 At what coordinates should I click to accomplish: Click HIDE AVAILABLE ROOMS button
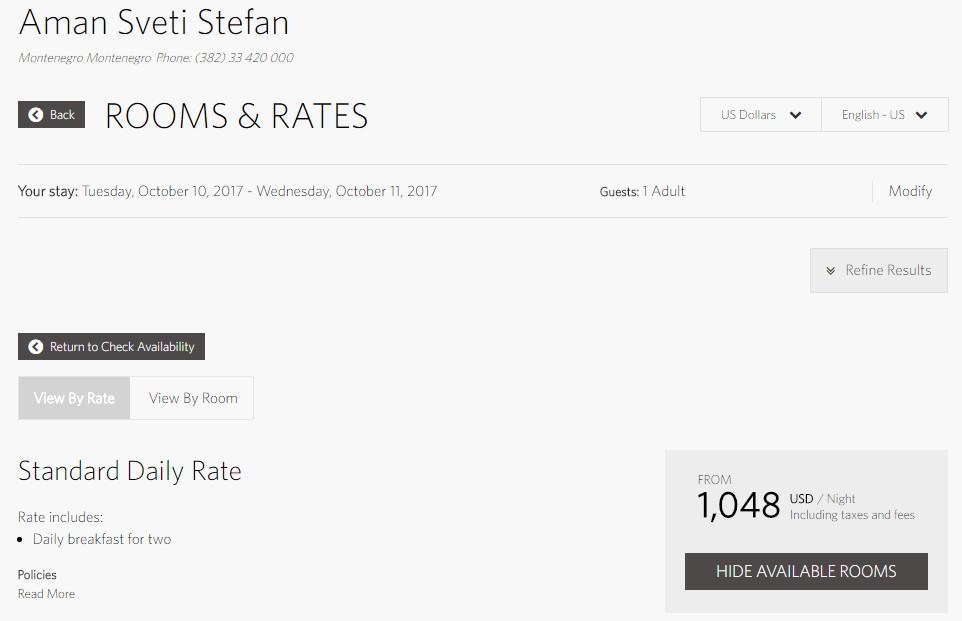click(x=806, y=571)
